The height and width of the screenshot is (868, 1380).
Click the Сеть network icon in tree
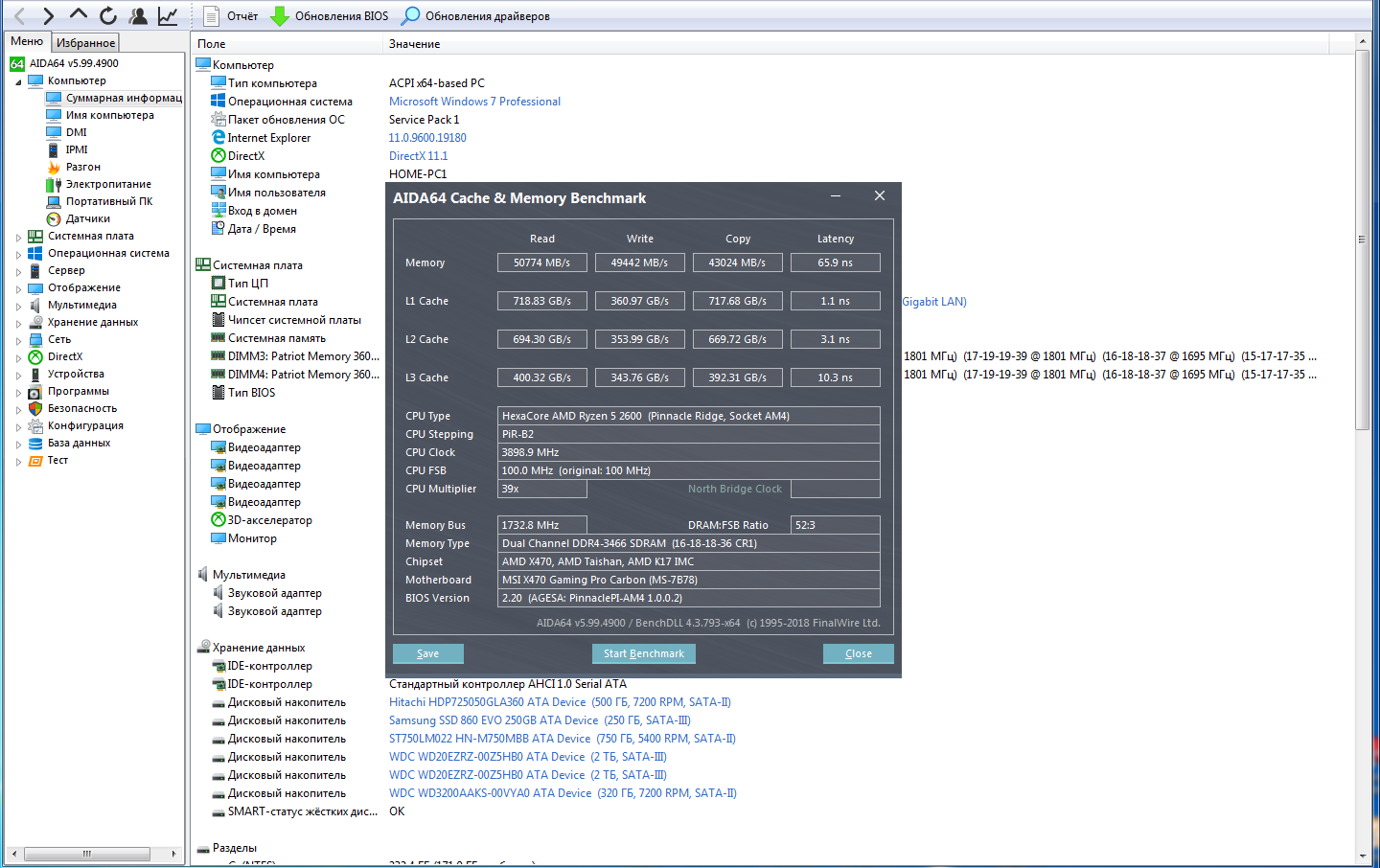click(35, 339)
